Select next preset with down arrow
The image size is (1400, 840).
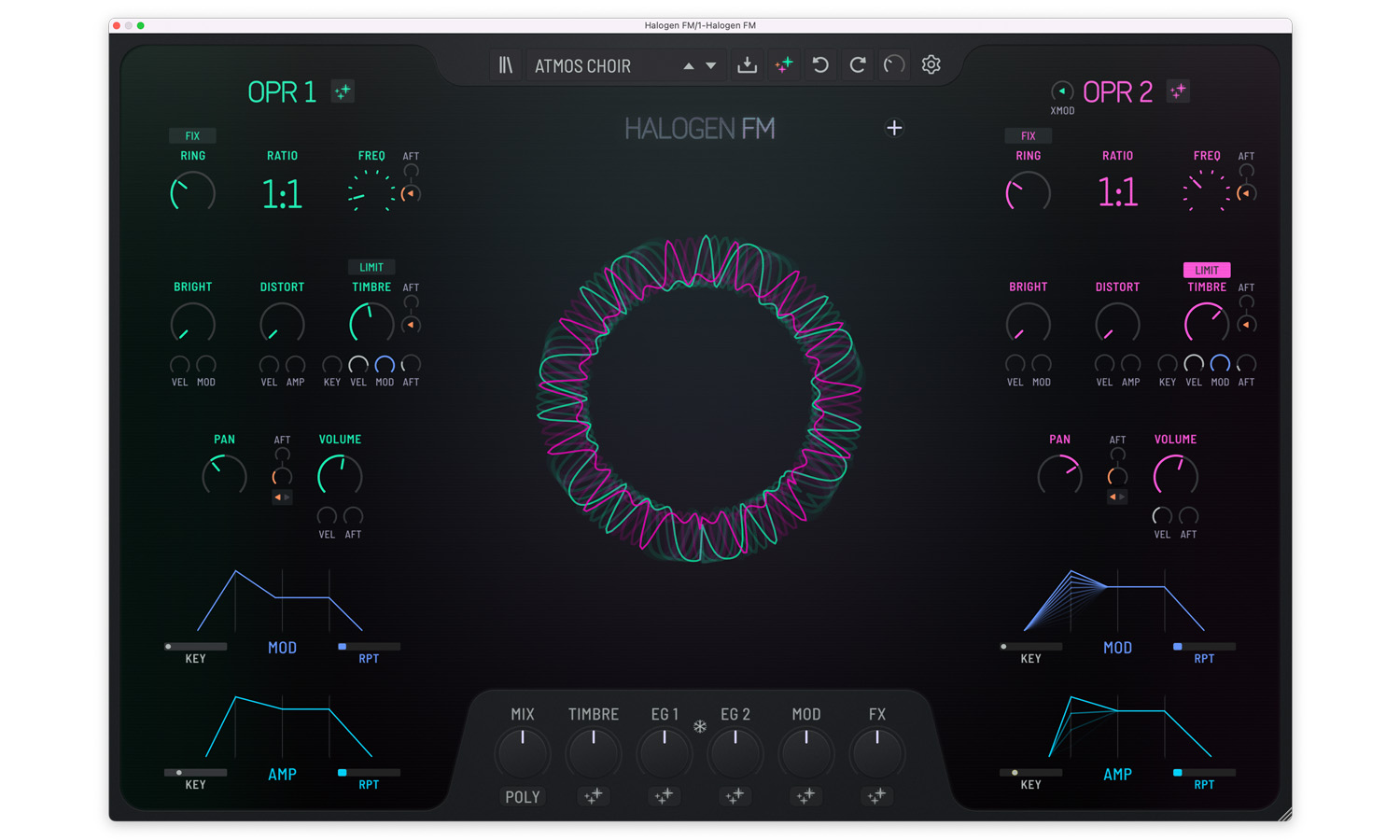pos(711,66)
